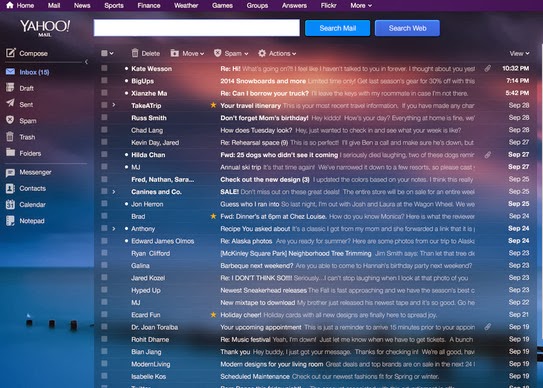Click the Home house icon in top bar
This screenshot has width=543, height=388.
click(10, 5)
